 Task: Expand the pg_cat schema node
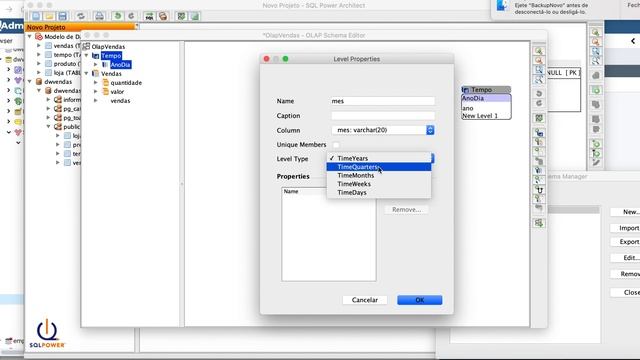pos(48,109)
